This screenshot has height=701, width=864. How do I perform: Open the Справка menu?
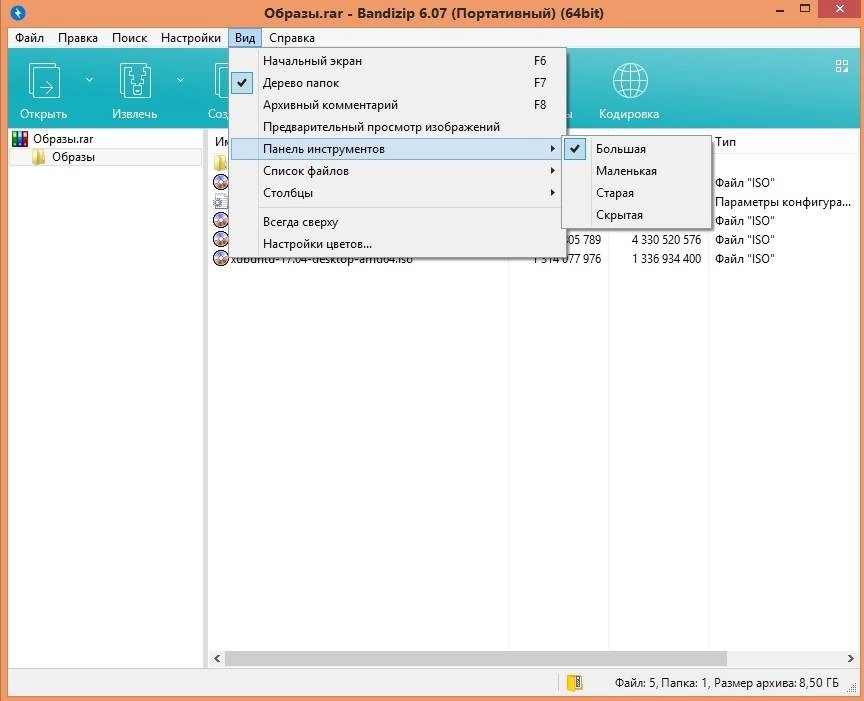292,38
